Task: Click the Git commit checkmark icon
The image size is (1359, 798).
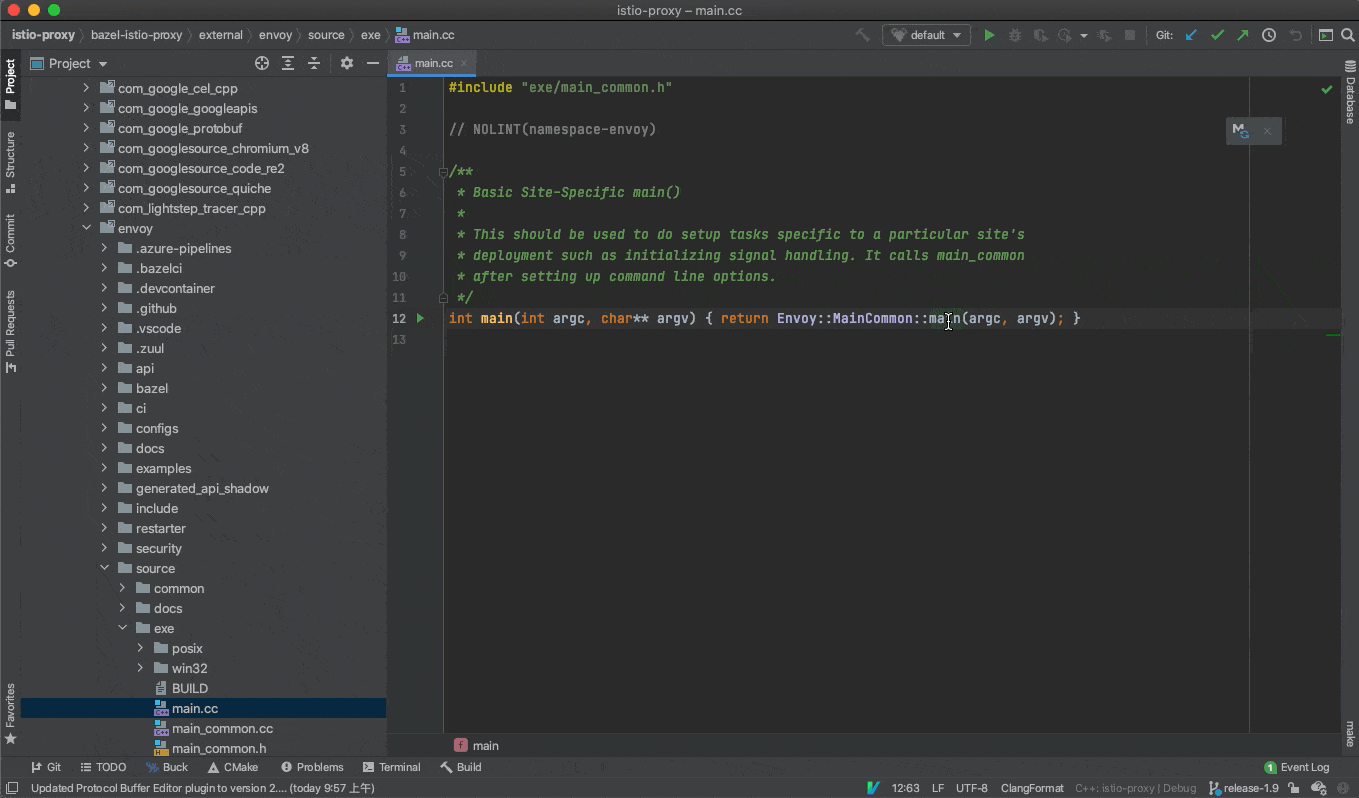Action: coord(1217,35)
